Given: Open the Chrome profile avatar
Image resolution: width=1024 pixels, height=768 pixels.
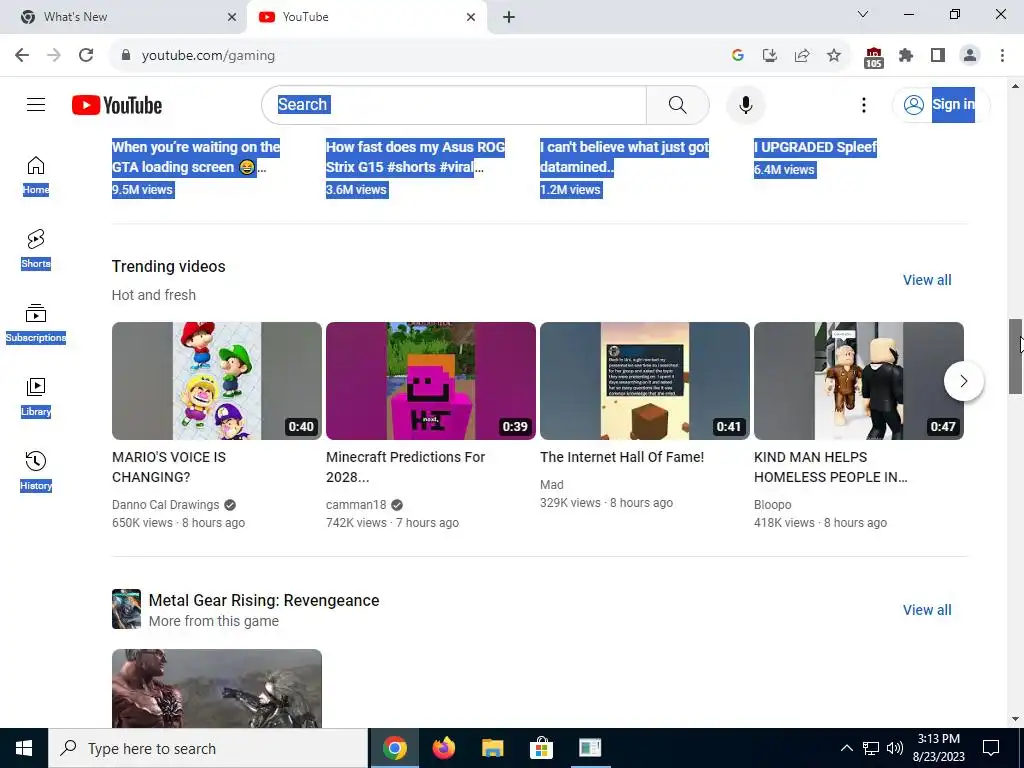Looking at the screenshot, I should 970,56.
